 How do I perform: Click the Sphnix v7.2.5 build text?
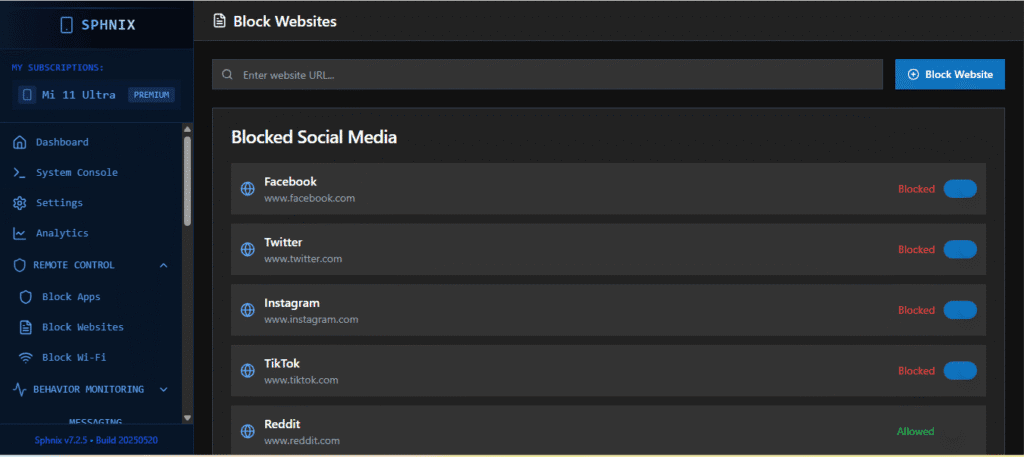(x=96, y=441)
